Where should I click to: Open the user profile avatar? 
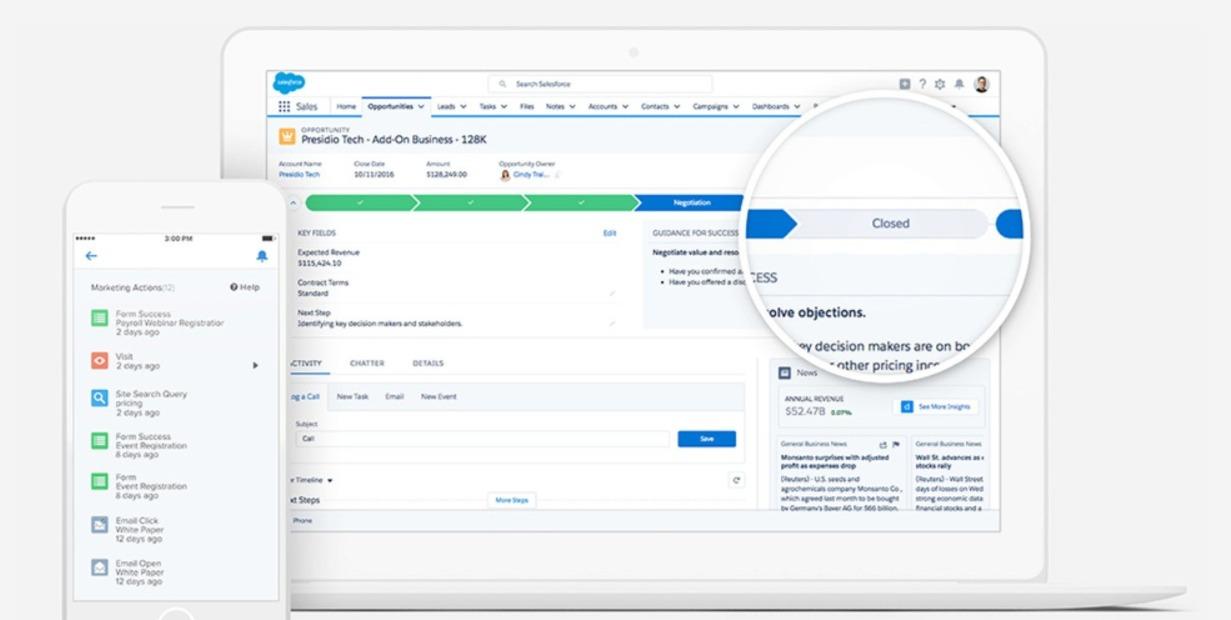(x=982, y=85)
